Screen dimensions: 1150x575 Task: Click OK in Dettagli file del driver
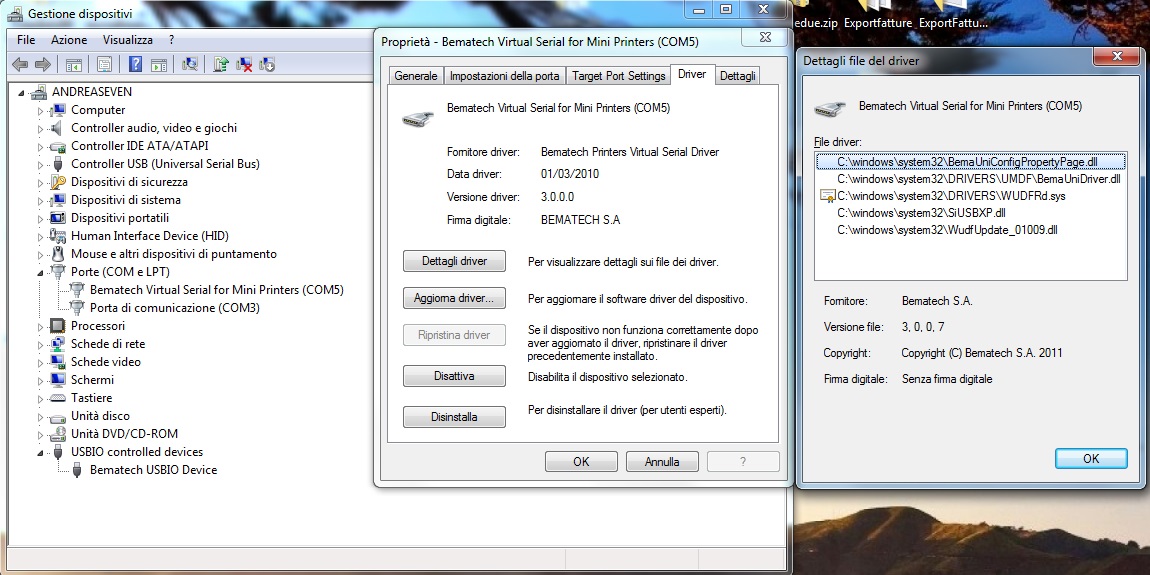coord(1091,458)
